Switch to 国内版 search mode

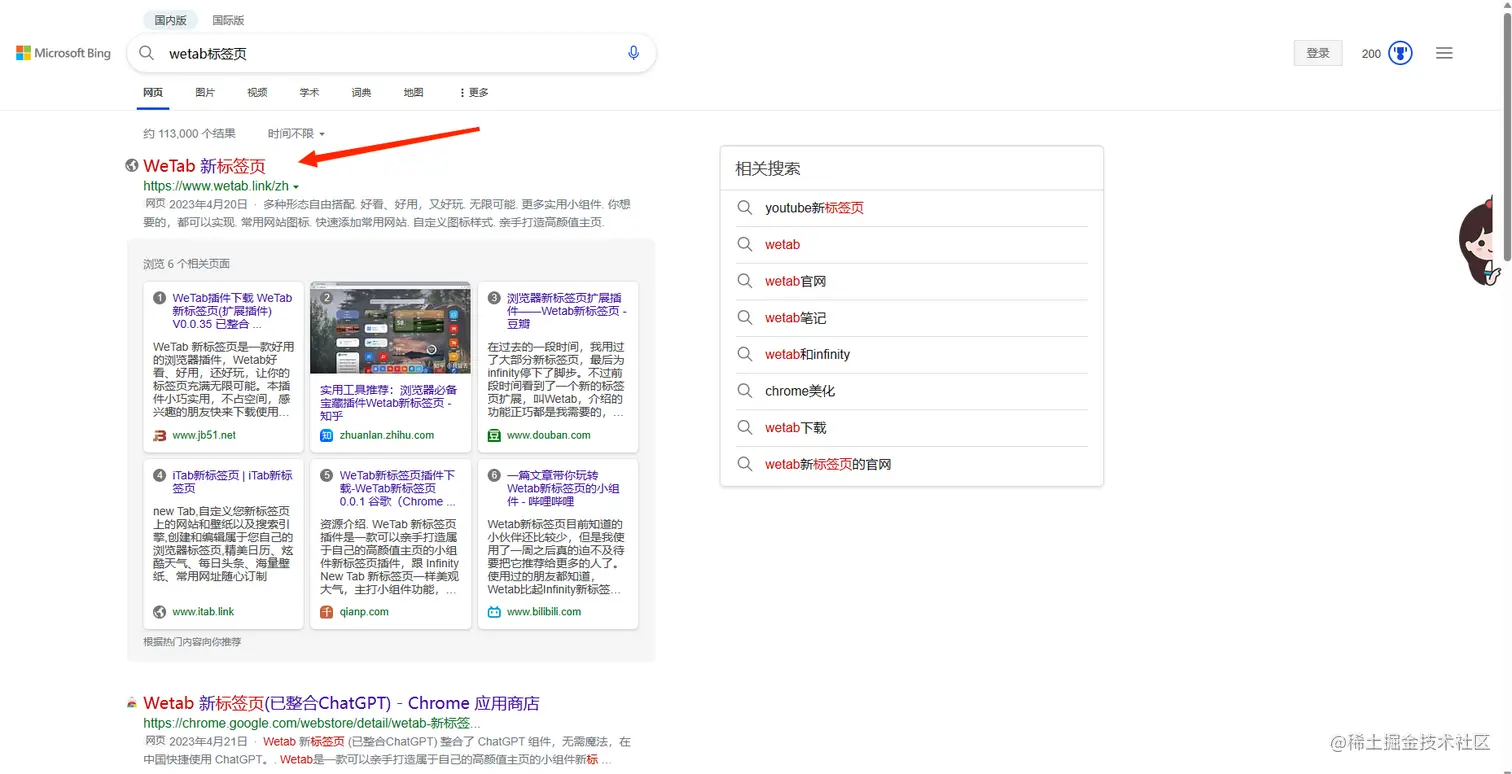coord(170,20)
